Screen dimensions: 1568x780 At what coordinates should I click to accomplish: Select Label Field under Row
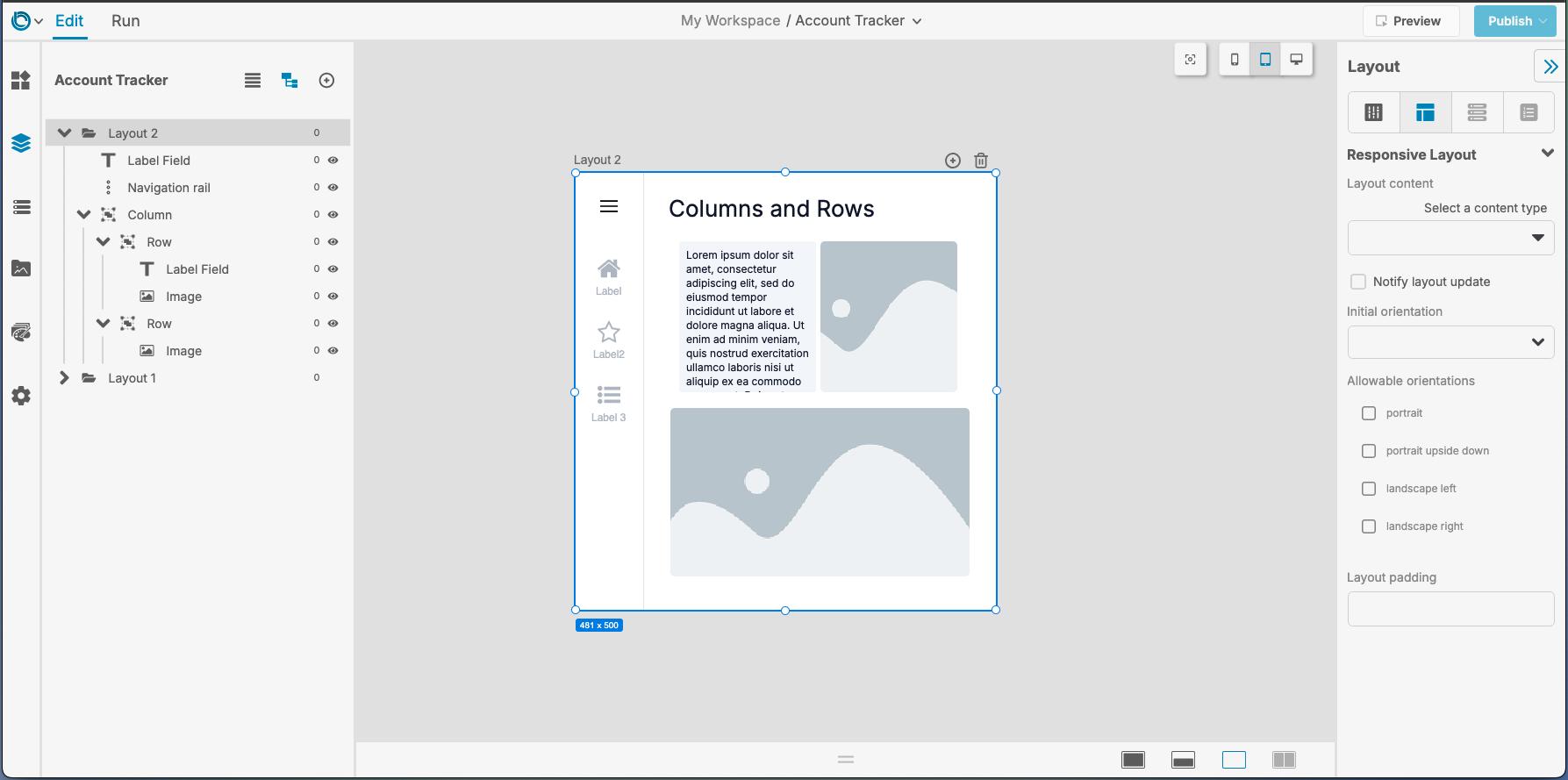[x=197, y=269]
